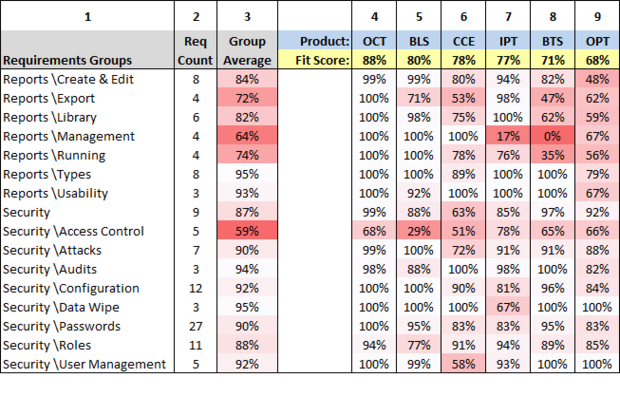The height and width of the screenshot is (397, 620).
Task: Click the 0% cell under BTS
Action: (552, 136)
